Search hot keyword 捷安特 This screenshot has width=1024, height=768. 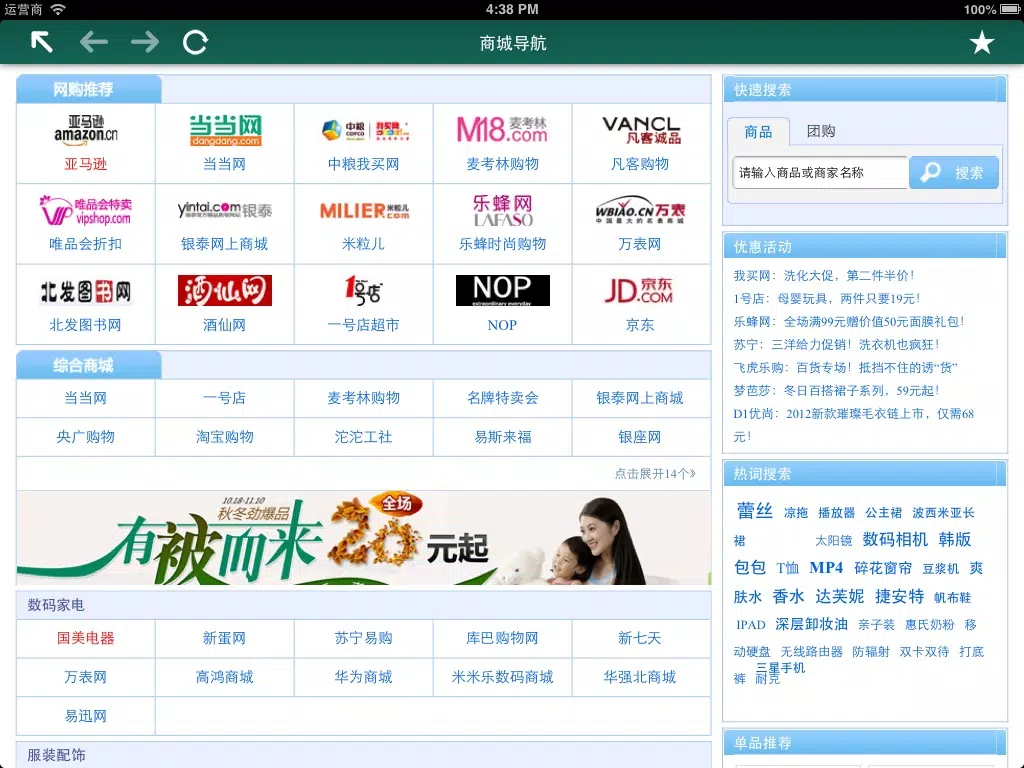coord(900,596)
